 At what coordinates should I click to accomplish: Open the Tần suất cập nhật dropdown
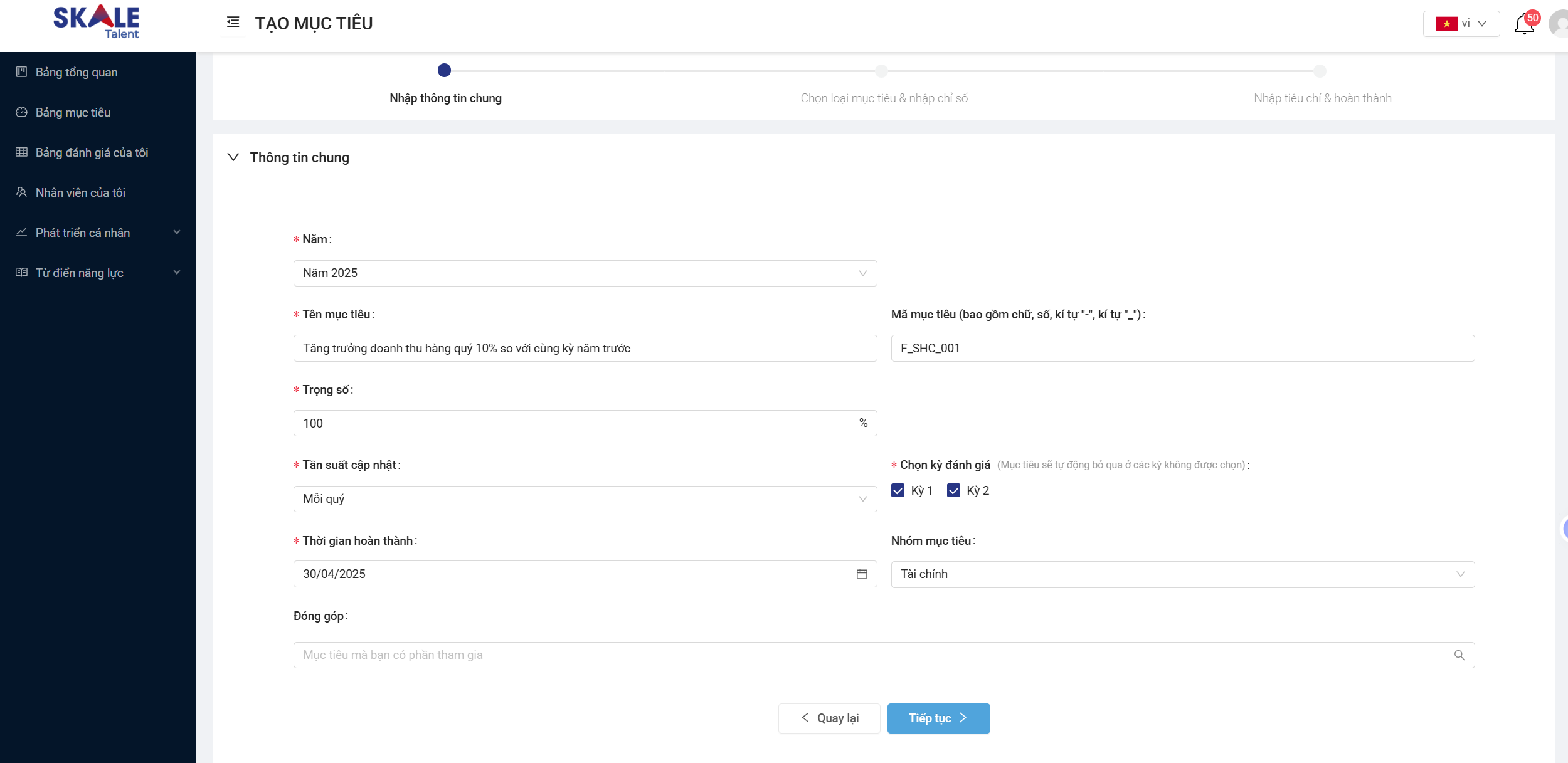(x=585, y=499)
